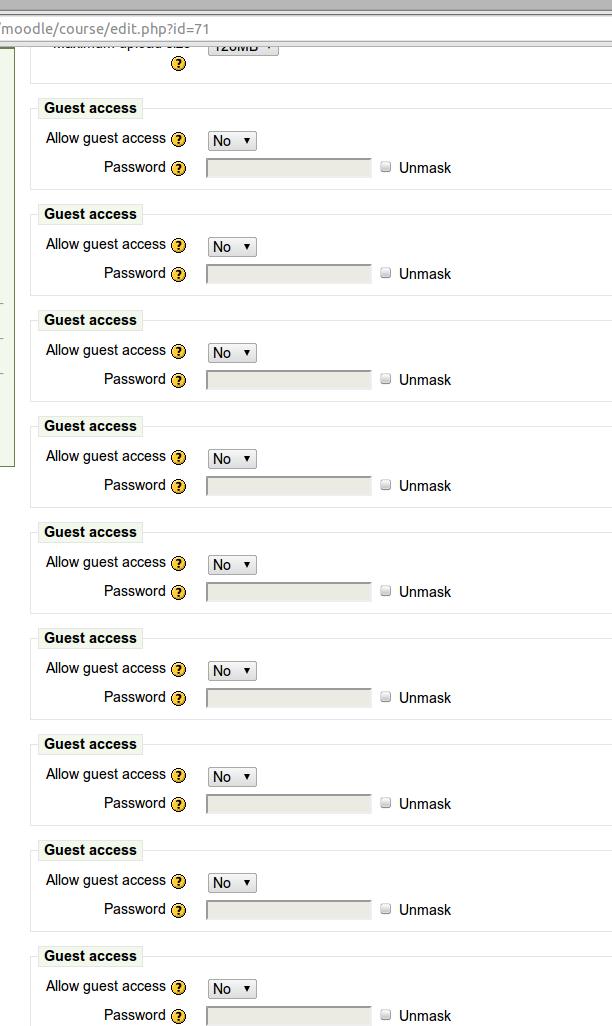Open Allow guest access dropdown in second section
The image size is (612, 1026).
[x=232, y=247]
